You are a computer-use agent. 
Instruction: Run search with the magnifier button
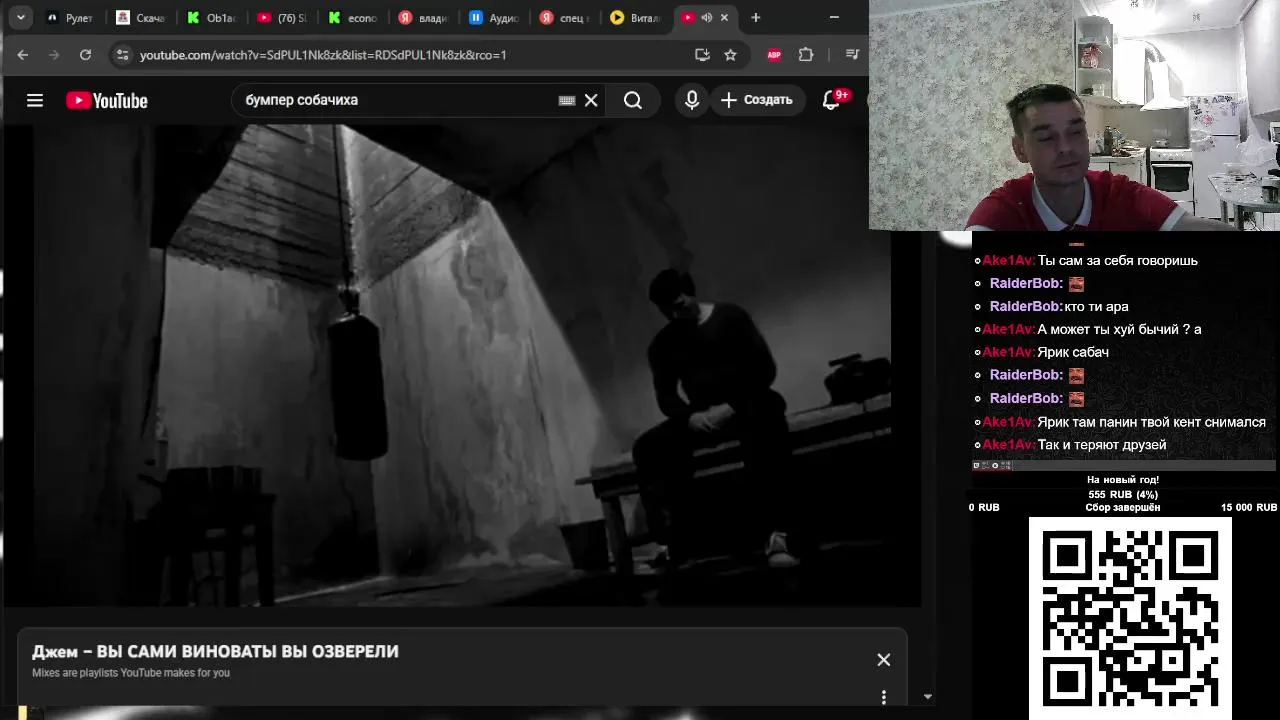pos(633,100)
